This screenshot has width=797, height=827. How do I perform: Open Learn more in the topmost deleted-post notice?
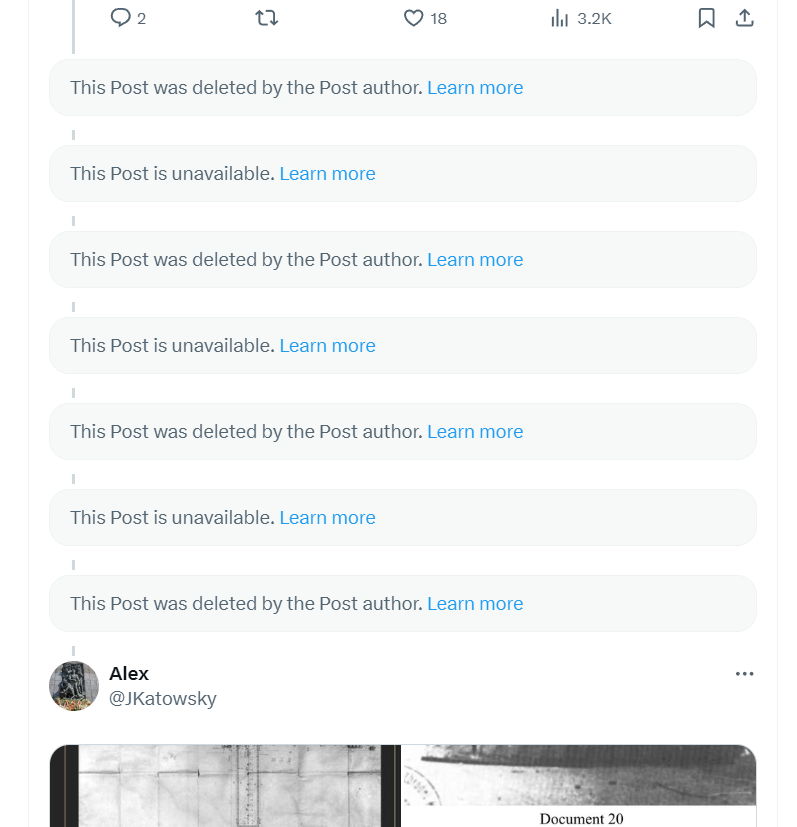pyautogui.click(x=475, y=88)
